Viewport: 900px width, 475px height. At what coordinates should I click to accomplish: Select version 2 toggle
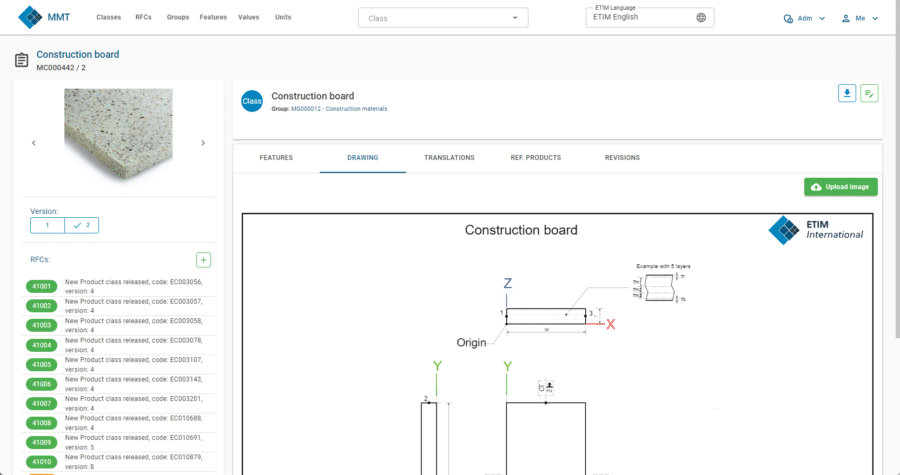pos(82,225)
